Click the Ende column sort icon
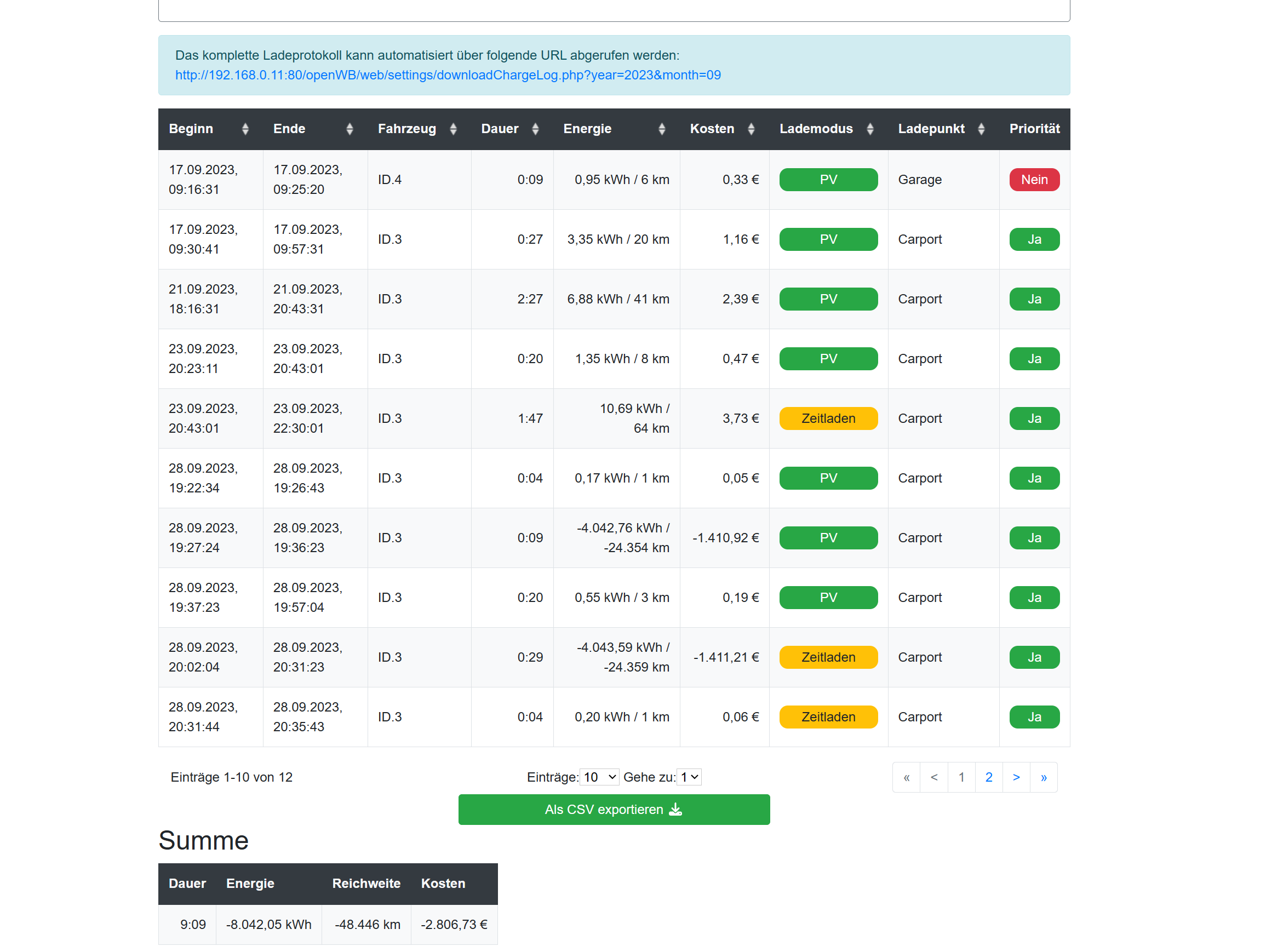This screenshot has height=952, width=1266. pyautogui.click(x=349, y=129)
